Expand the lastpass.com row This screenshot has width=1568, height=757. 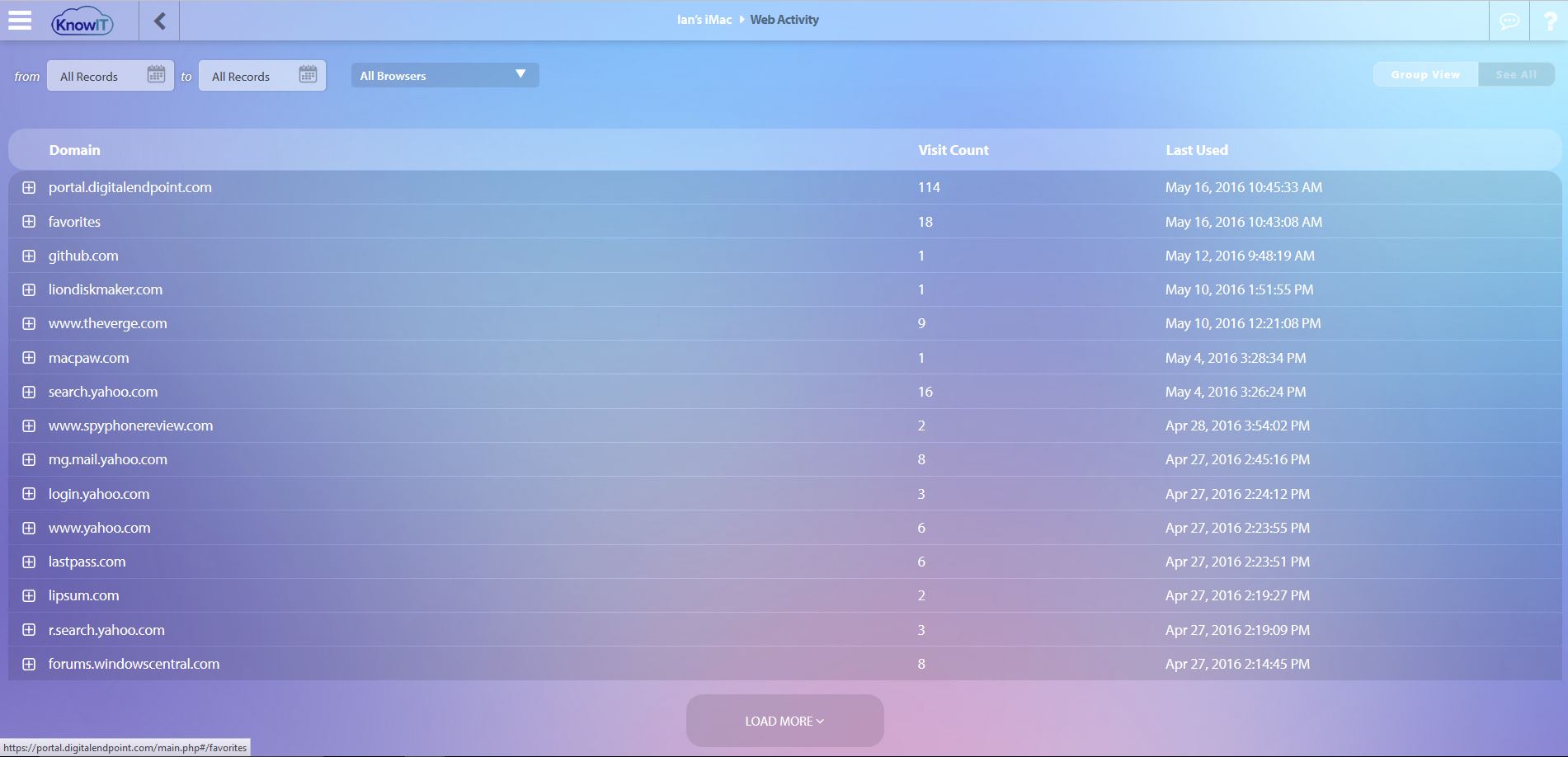(x=29, y=562)
